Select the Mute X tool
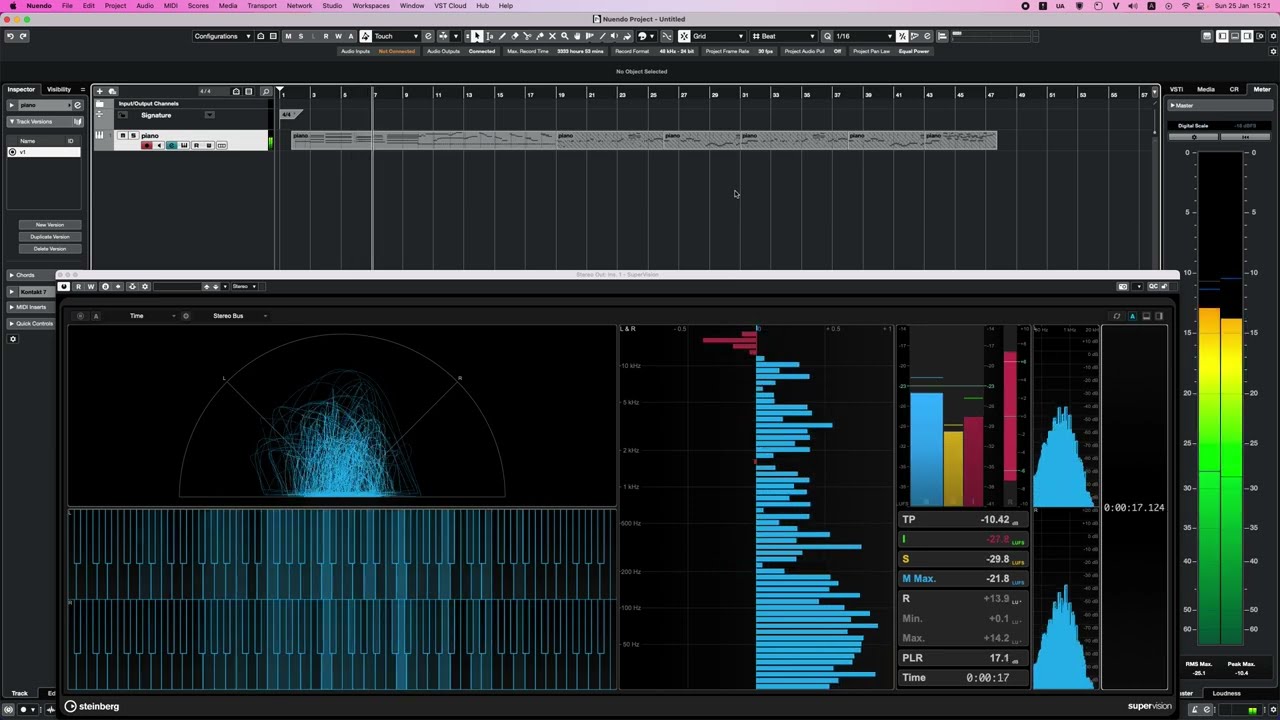The height and width of the screenshot is (720, 1280). point(552,36)
